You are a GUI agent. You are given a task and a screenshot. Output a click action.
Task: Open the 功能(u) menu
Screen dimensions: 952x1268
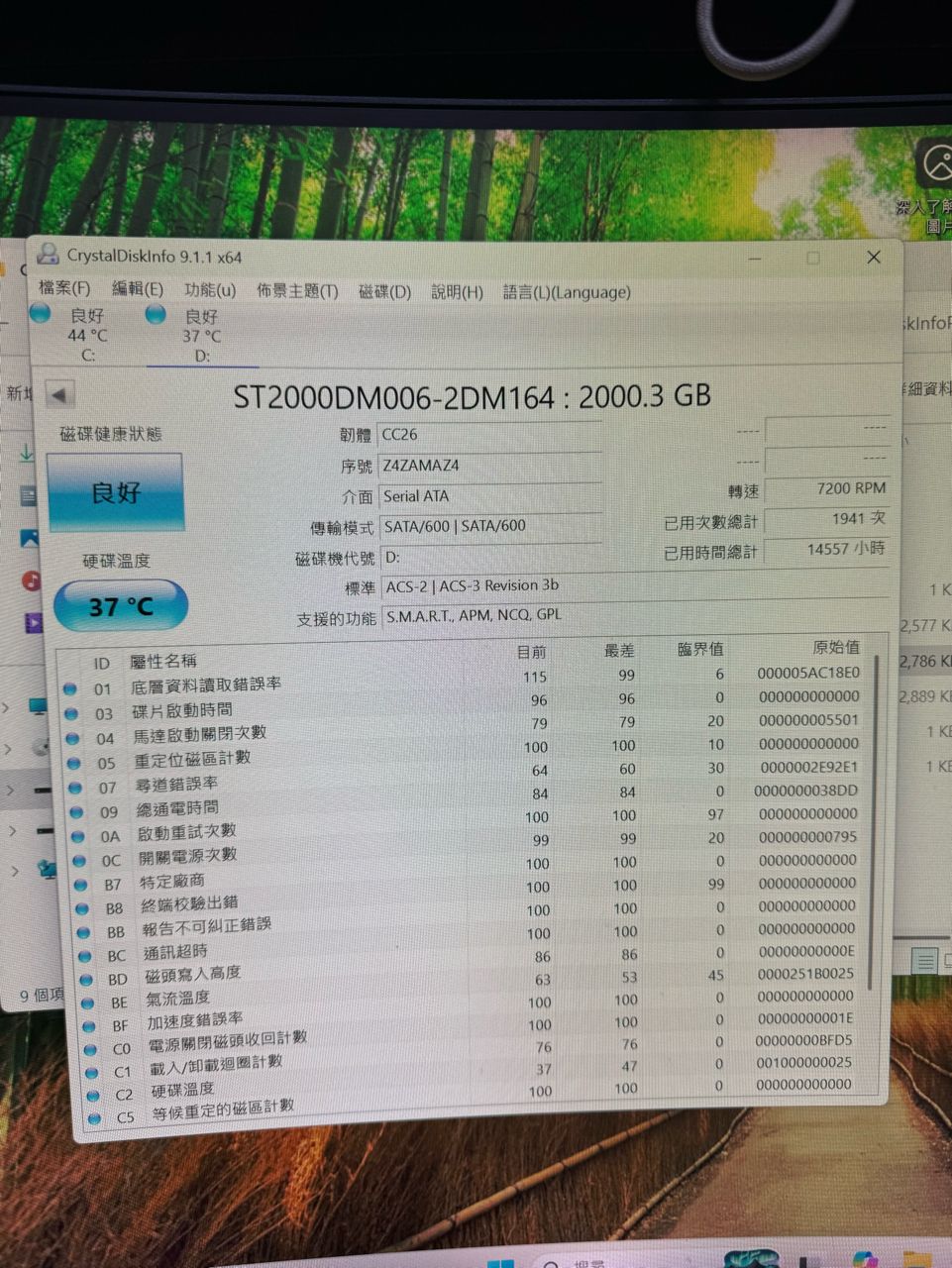click(210, 290)
